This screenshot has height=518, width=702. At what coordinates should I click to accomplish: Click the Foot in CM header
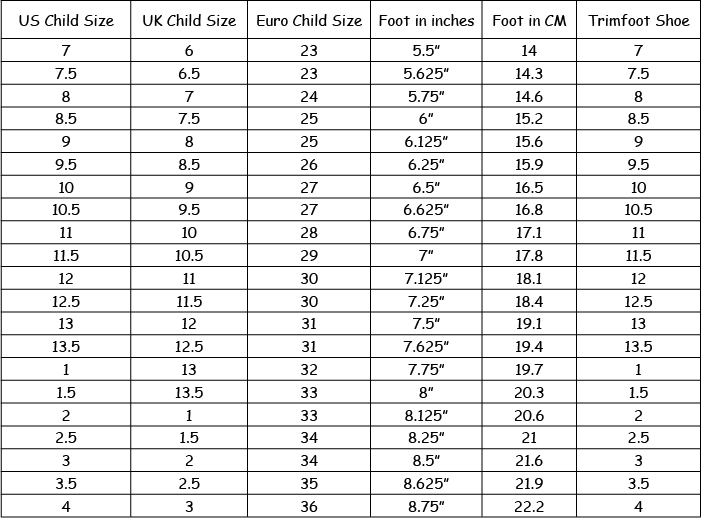coord(529,21)
